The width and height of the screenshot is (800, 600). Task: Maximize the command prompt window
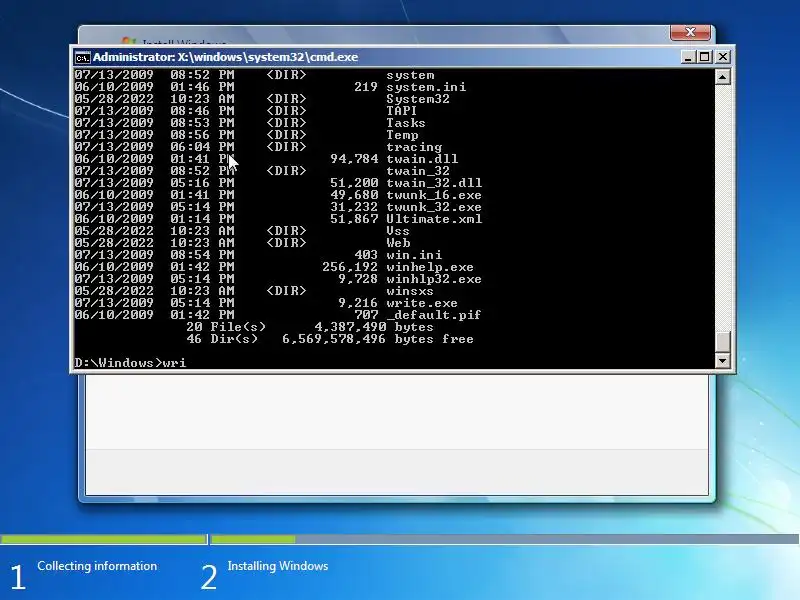click(705, 57)
